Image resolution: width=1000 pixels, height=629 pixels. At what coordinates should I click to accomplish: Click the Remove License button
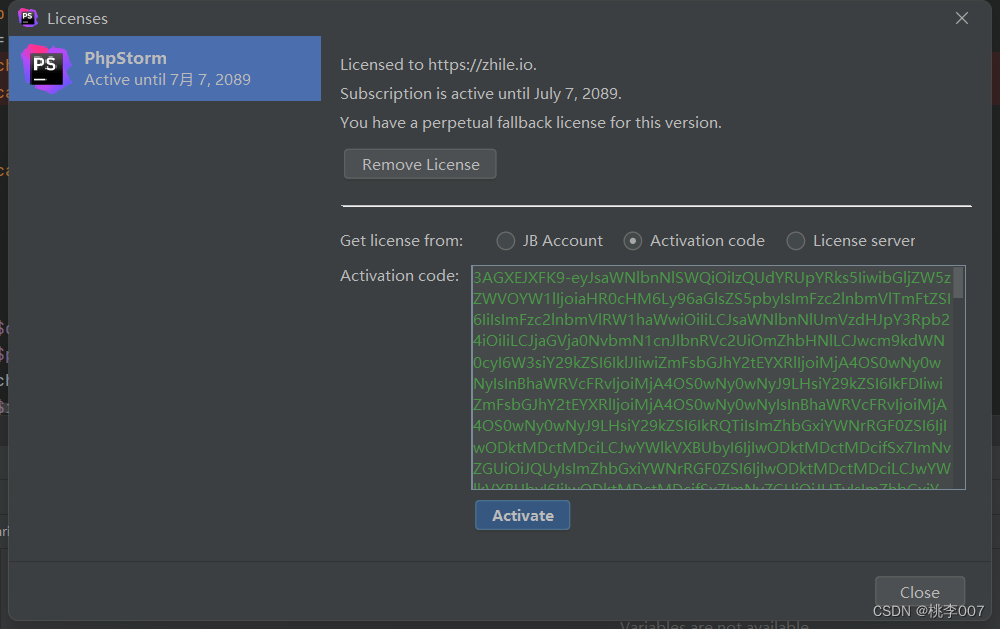[420, 164]
